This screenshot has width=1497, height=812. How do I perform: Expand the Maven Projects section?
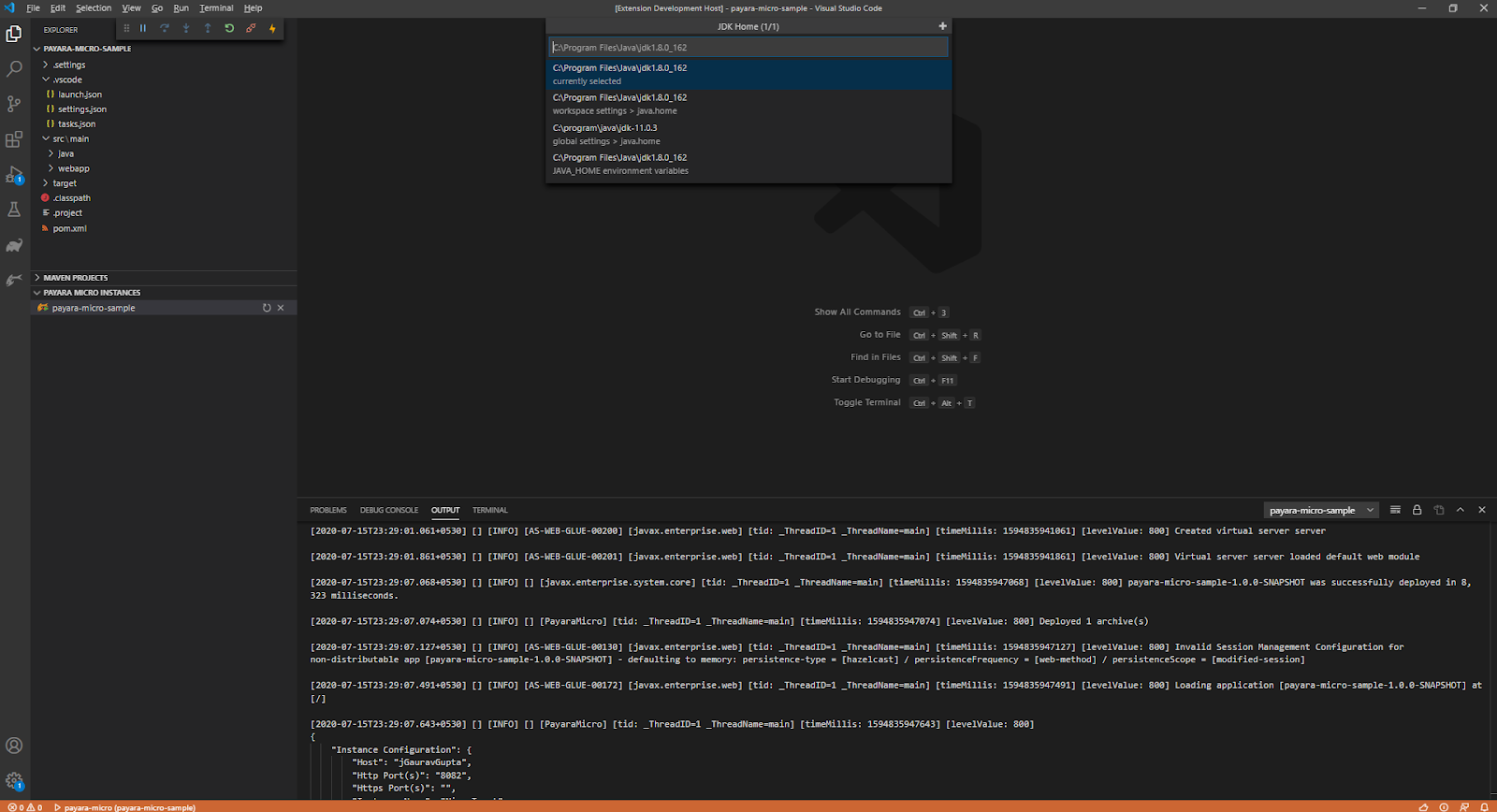click(75, 278)
